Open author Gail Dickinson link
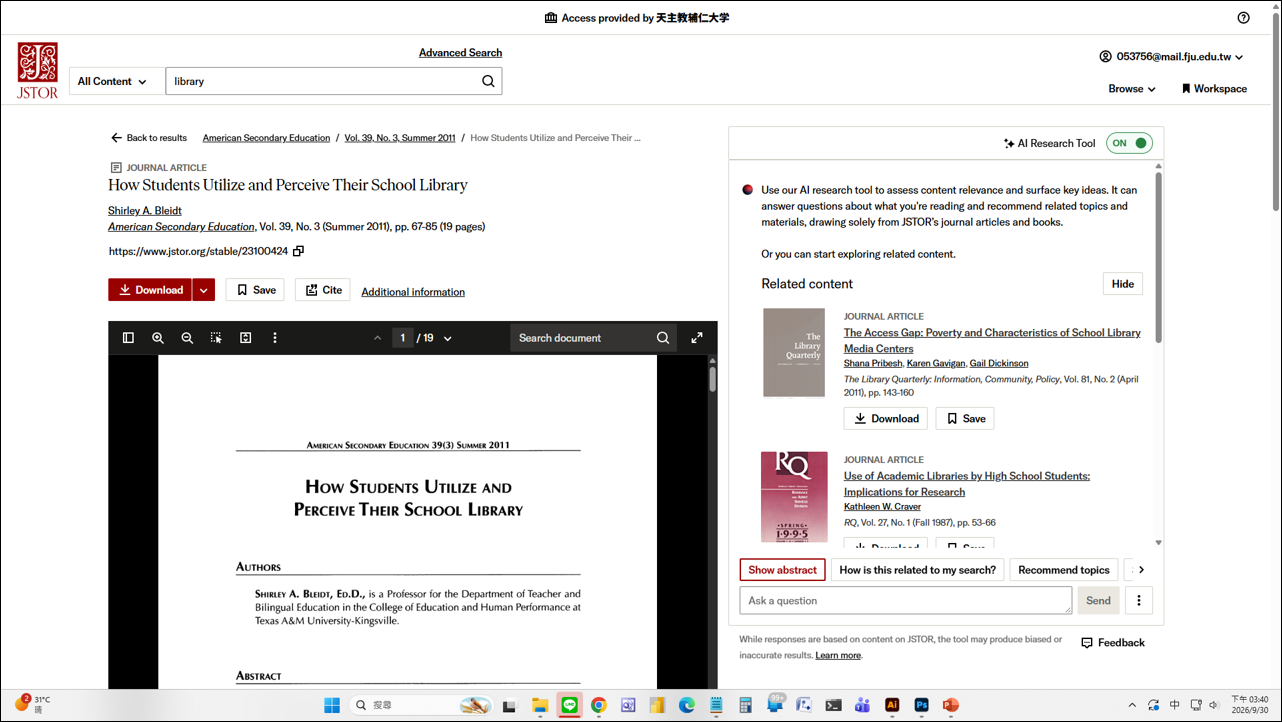The width and height of the screenshot is (1282, 722). tap(999, 363)
